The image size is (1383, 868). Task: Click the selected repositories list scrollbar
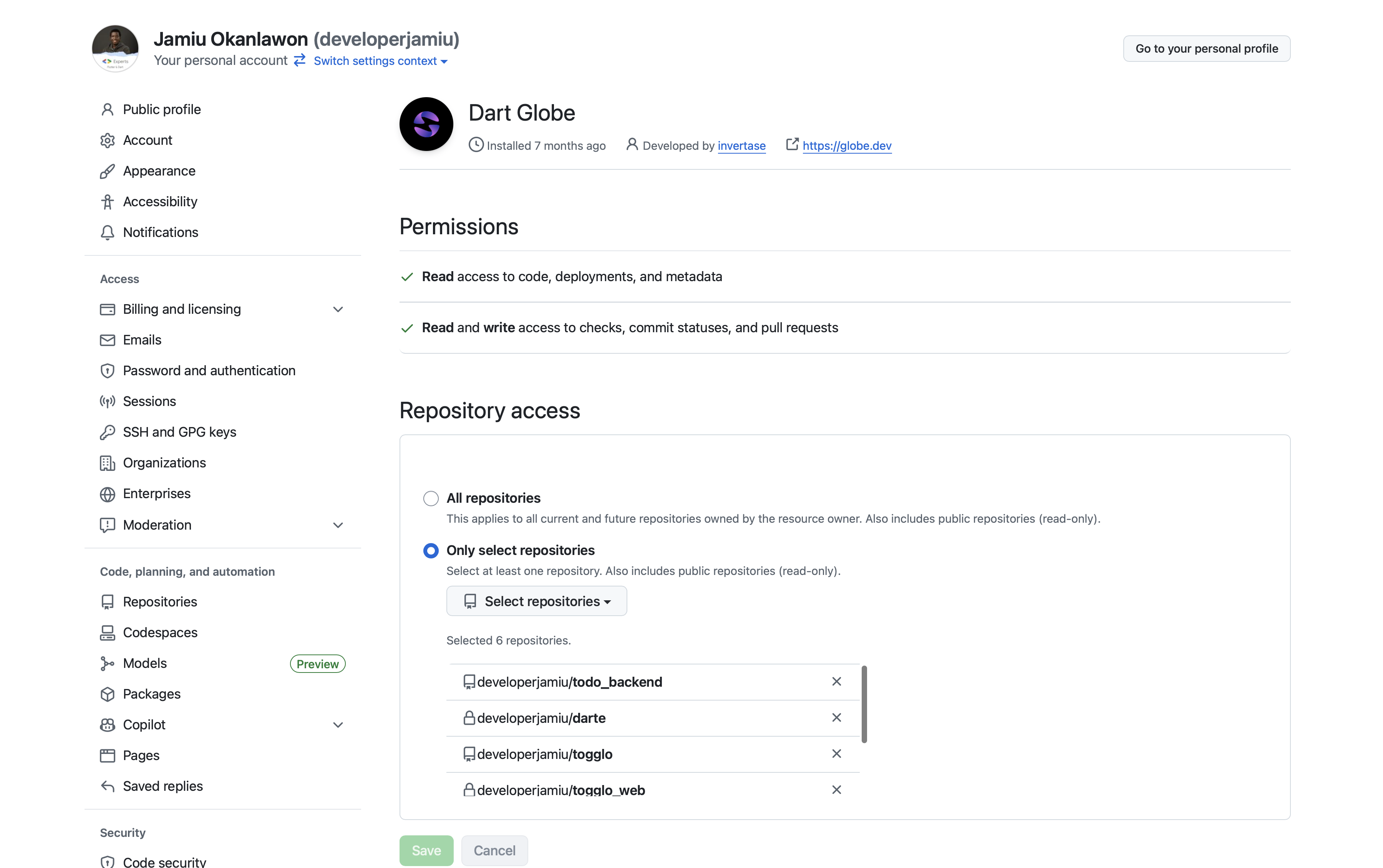tap(864, 704)
